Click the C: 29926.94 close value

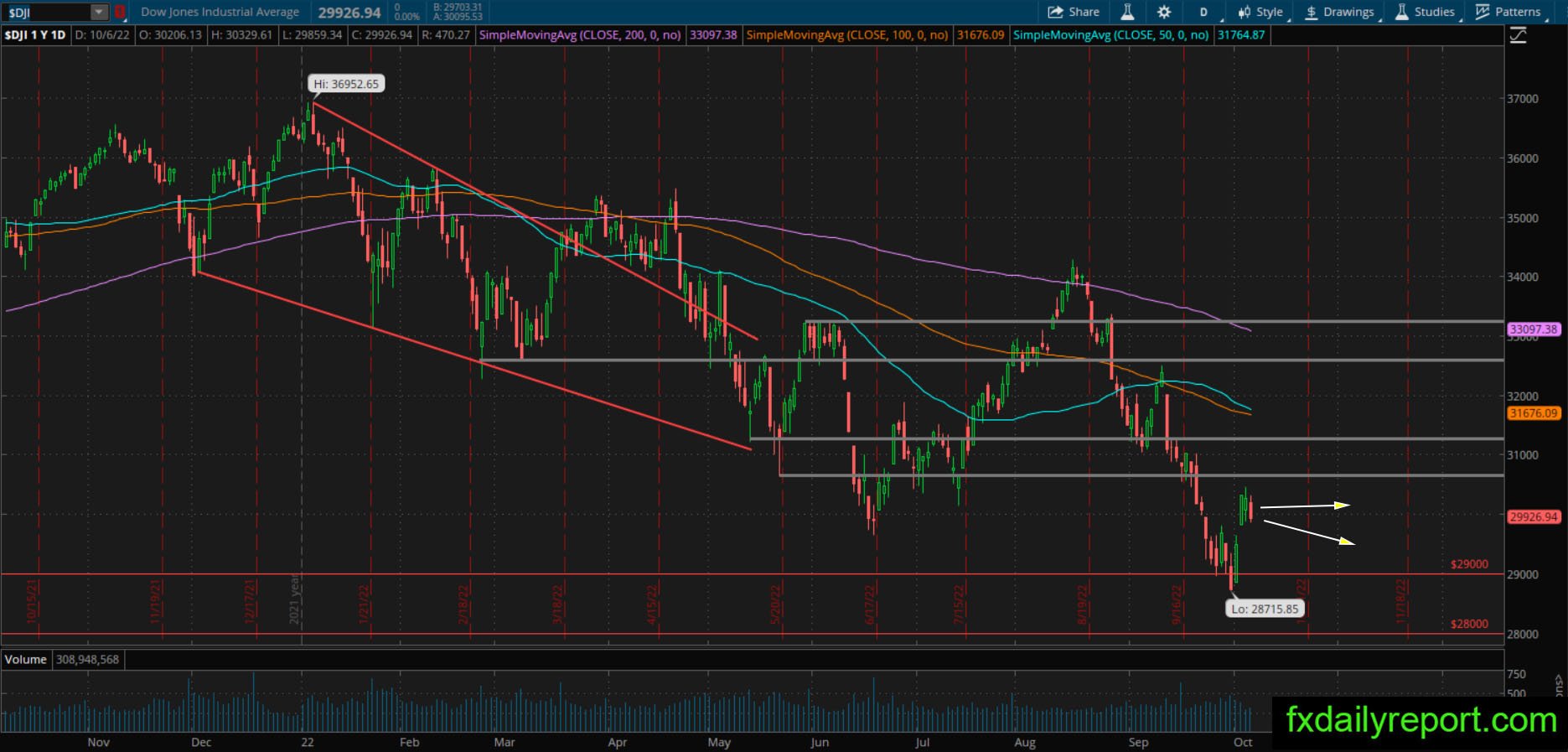(381, 35)
